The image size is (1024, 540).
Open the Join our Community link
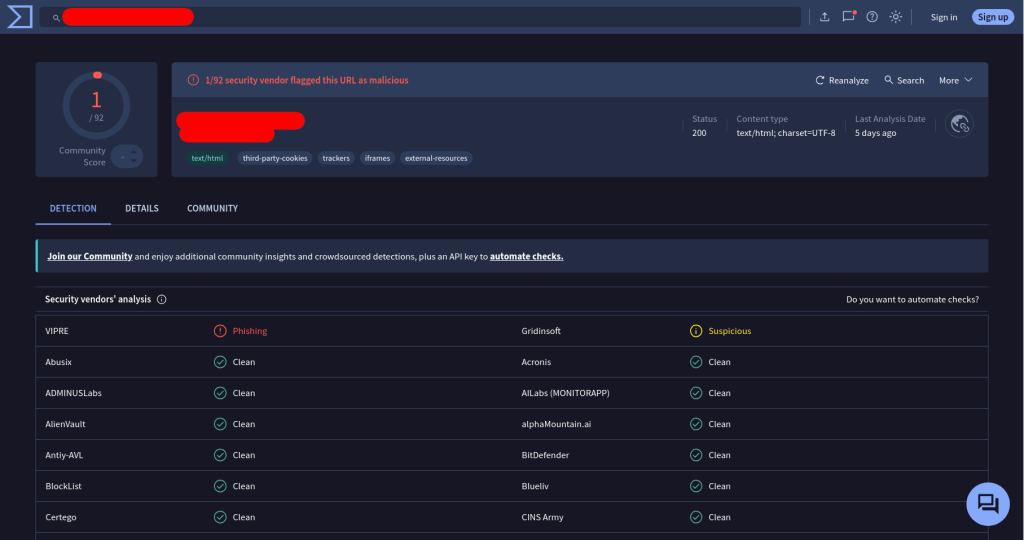click(89, 257)
